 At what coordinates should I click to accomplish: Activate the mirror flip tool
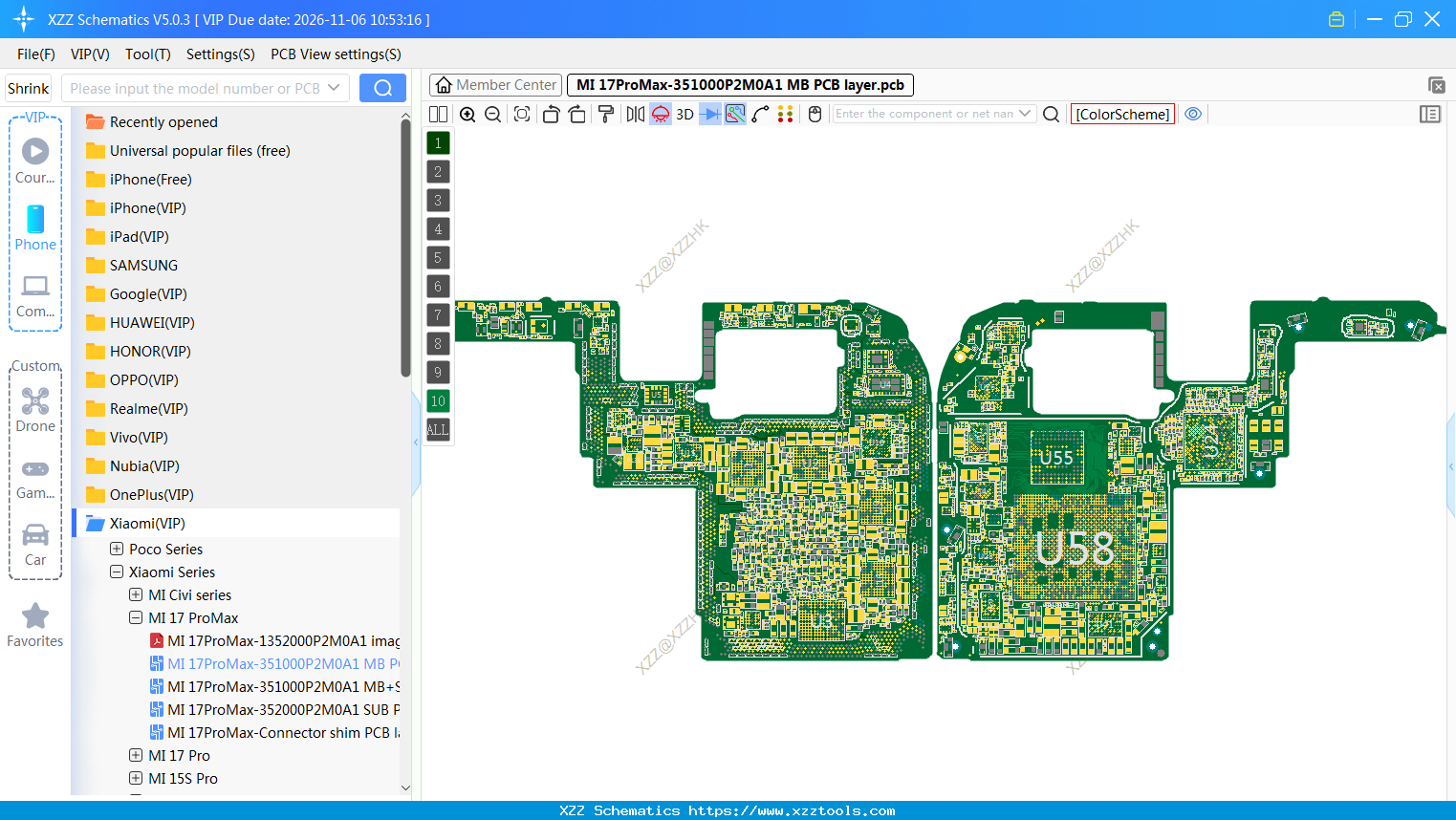pyautogui.click(x=634, y=114)
